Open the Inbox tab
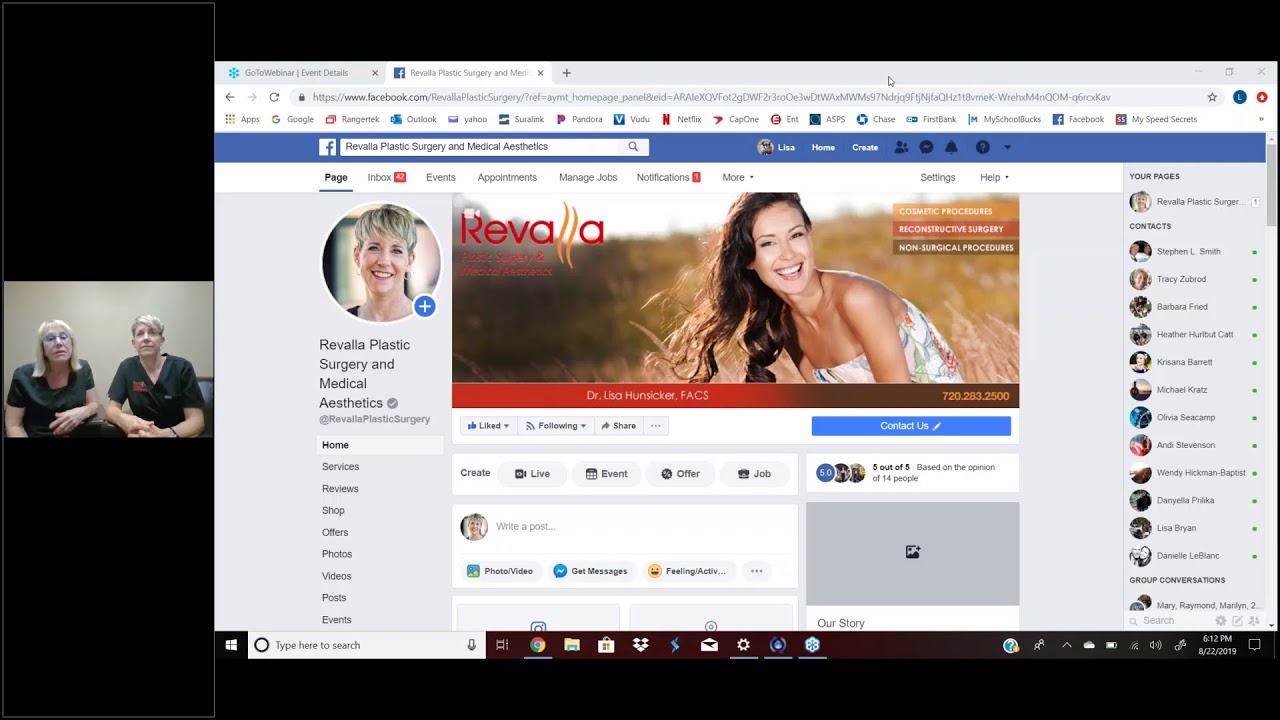1280x720 pixels. 386,177
